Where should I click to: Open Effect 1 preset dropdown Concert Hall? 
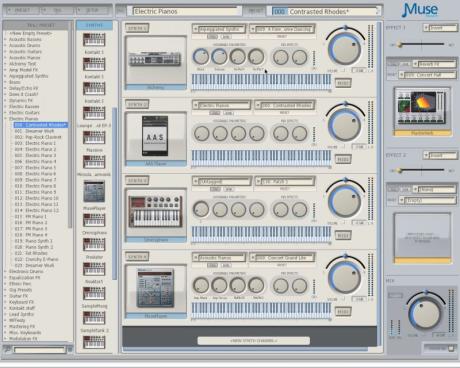click(427, 75)
